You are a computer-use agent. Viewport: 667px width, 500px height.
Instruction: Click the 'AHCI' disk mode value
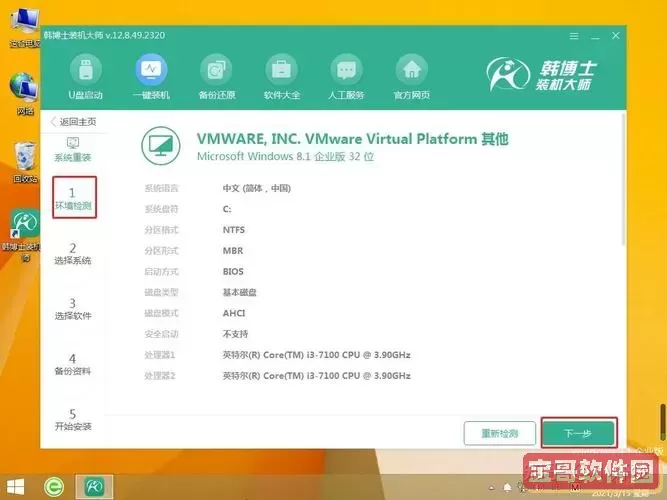tap(234, 313)
